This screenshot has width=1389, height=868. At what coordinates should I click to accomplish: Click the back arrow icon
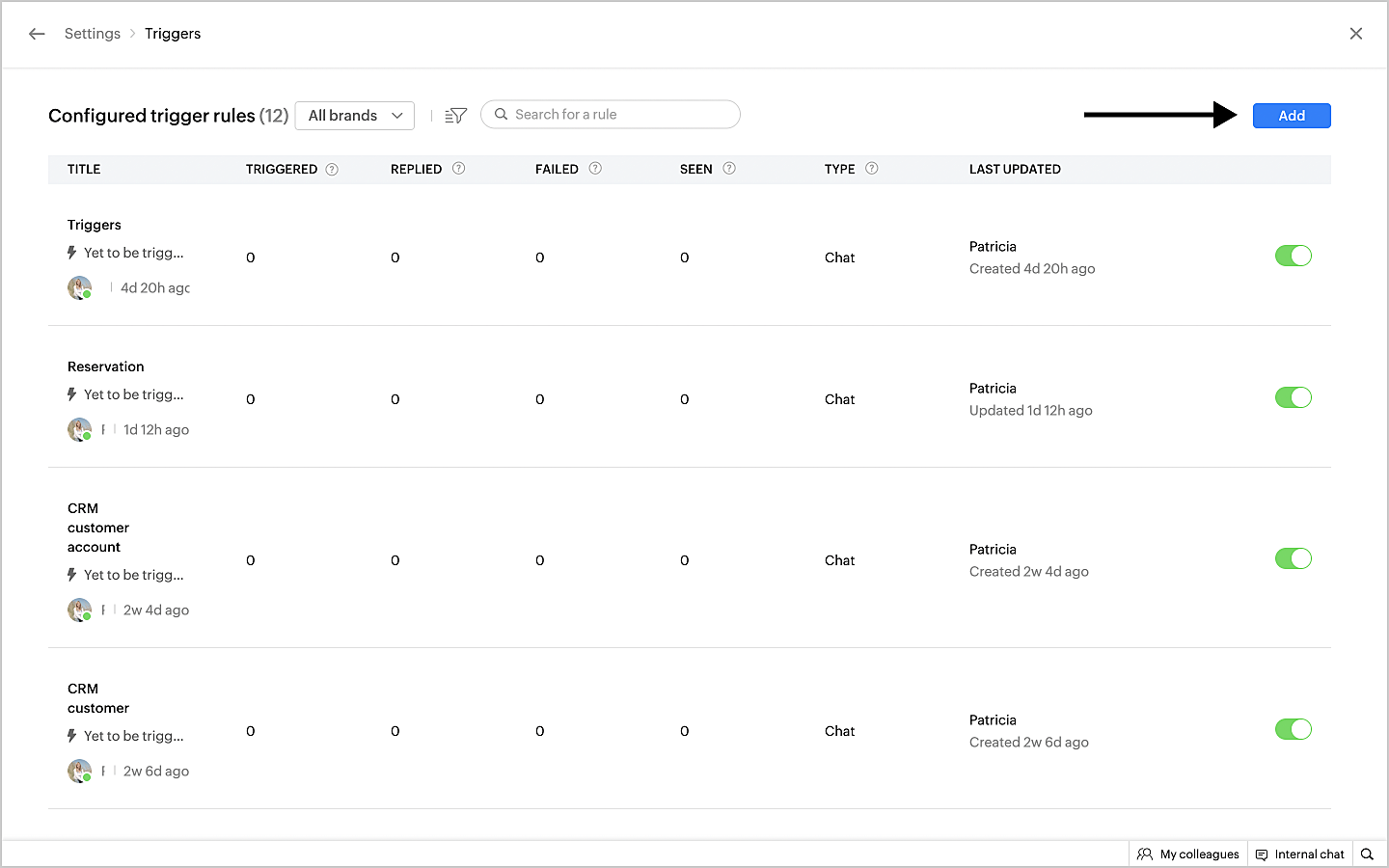click(38, 34)
